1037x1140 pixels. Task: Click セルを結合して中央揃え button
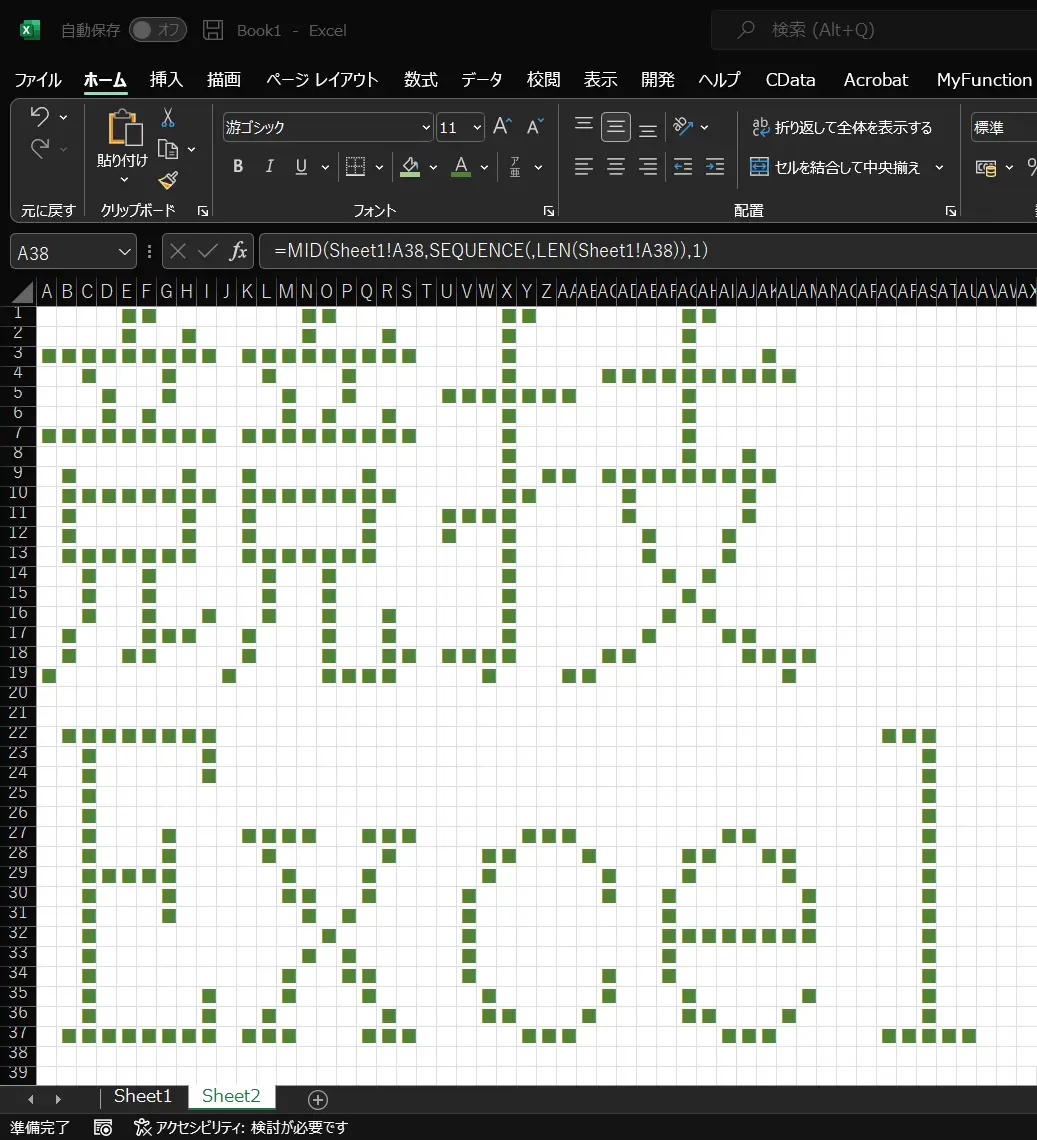[835, 167]
